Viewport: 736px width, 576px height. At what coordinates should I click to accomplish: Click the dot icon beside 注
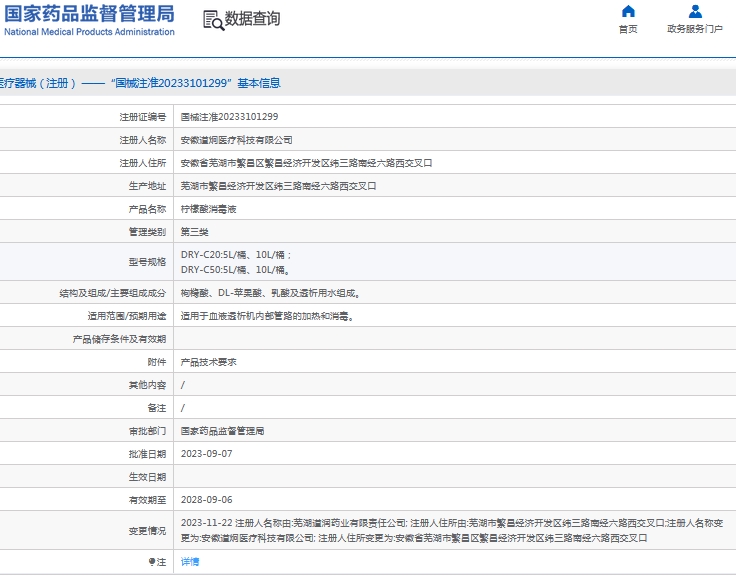click(x=152, y=561)
